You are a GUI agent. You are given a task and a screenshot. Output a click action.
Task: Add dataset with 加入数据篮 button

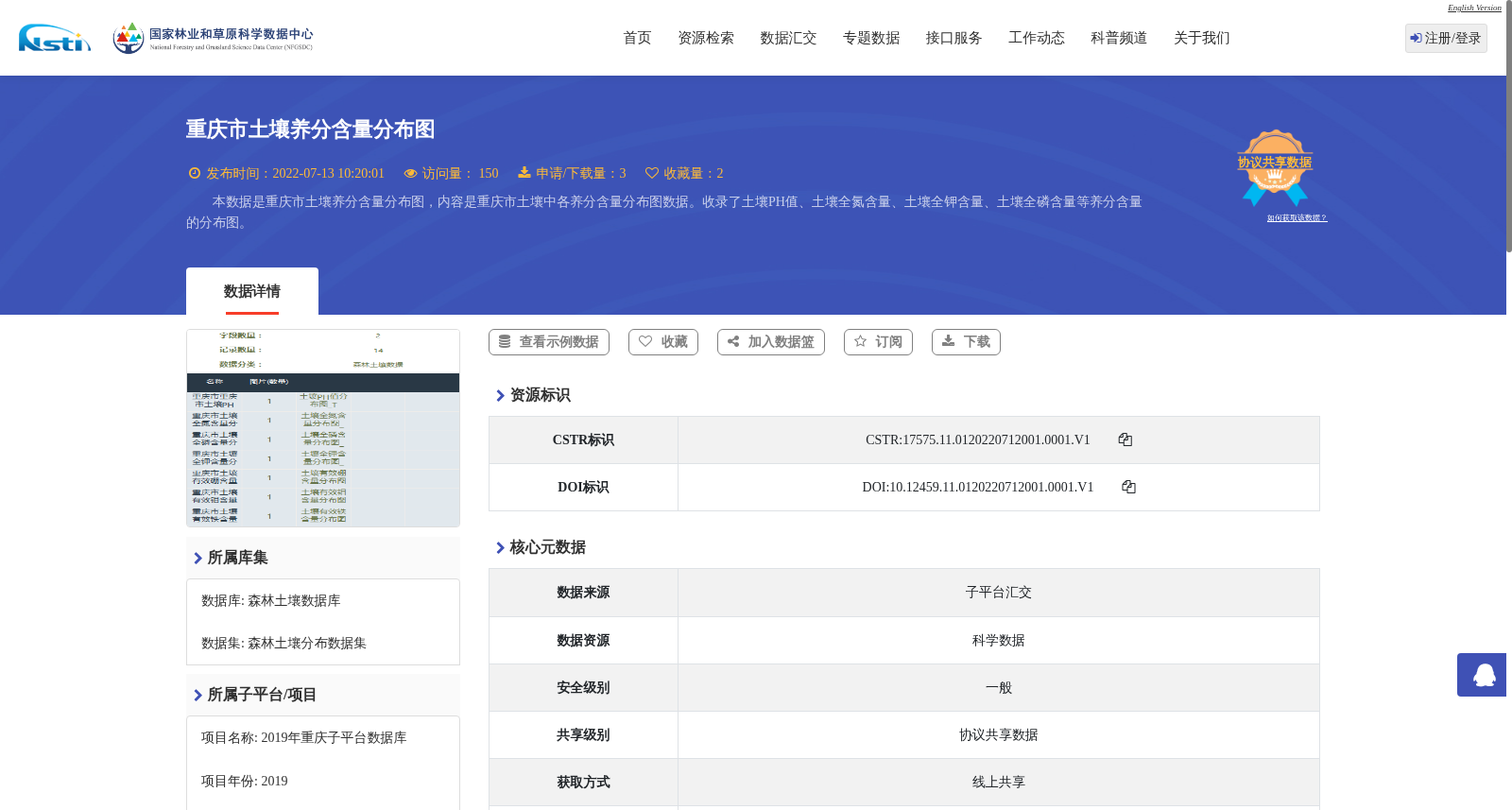click(771, 342)
